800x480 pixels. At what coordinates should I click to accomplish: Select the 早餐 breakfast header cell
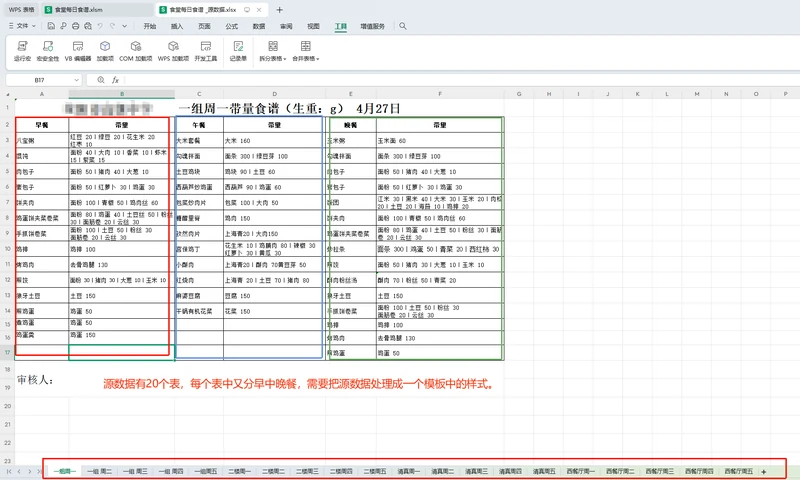tap(42, 124)
